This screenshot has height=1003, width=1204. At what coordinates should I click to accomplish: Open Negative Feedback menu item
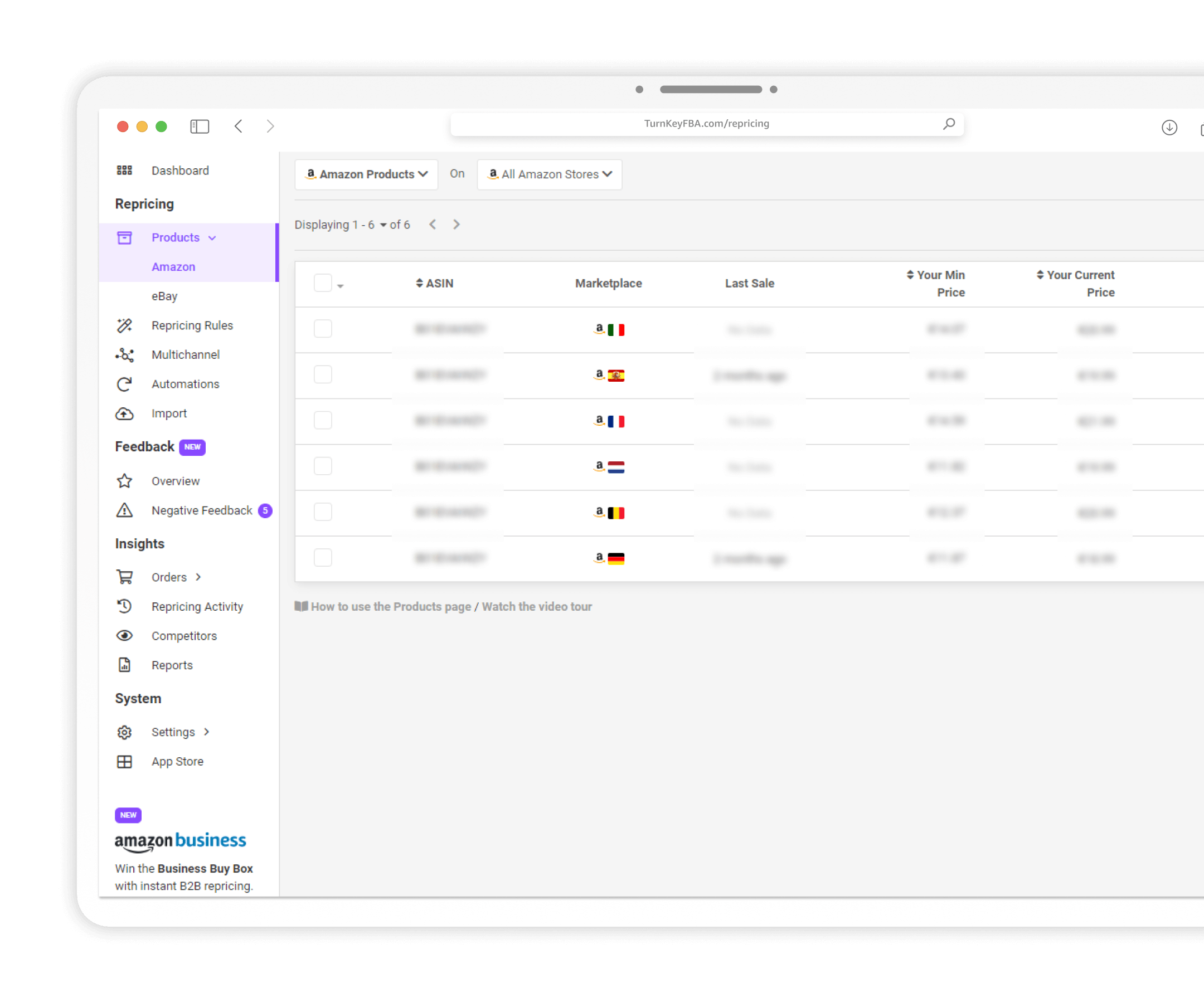point(202,510)
